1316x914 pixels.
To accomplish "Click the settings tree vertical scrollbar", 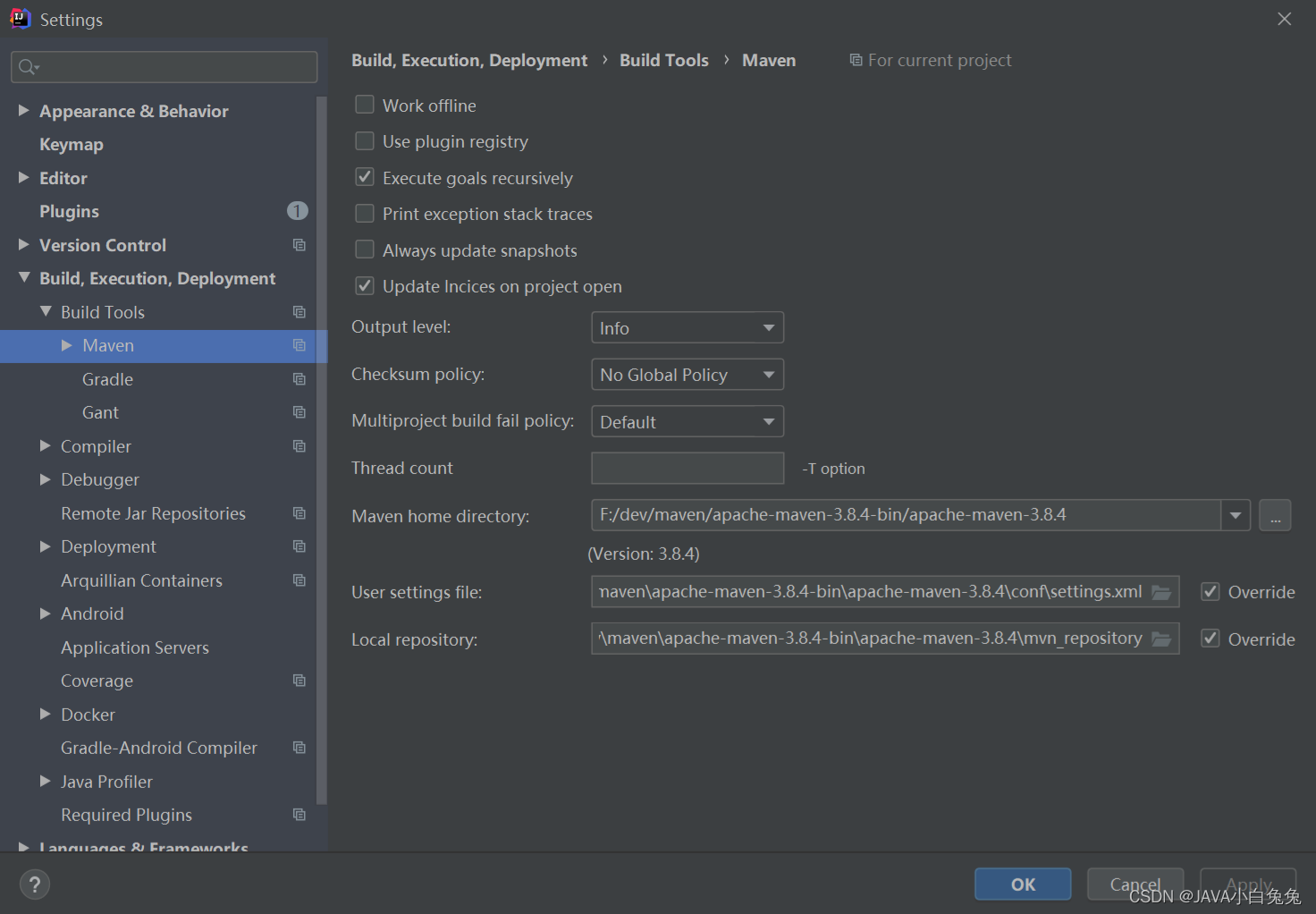I will (322, 450).
